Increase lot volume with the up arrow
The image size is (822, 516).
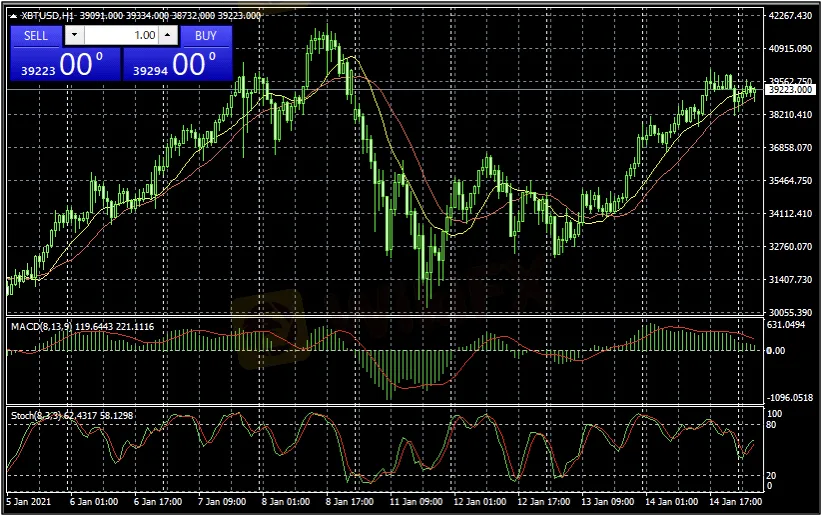[x=167, y=35]
